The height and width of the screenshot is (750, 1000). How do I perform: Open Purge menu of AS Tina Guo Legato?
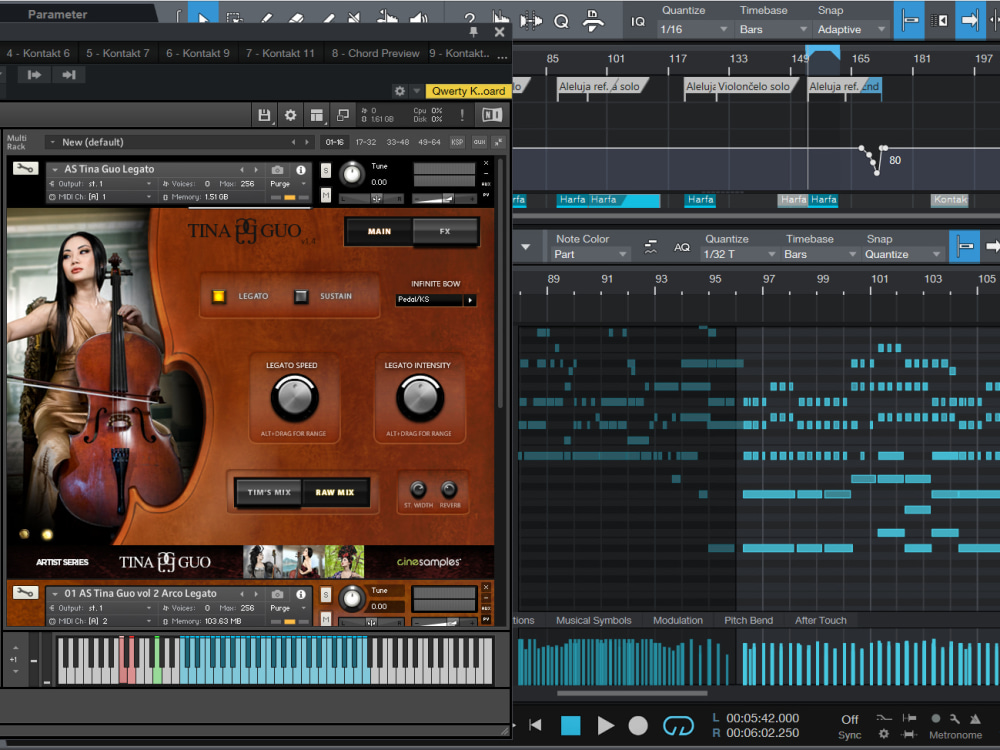tap(287, 184)
